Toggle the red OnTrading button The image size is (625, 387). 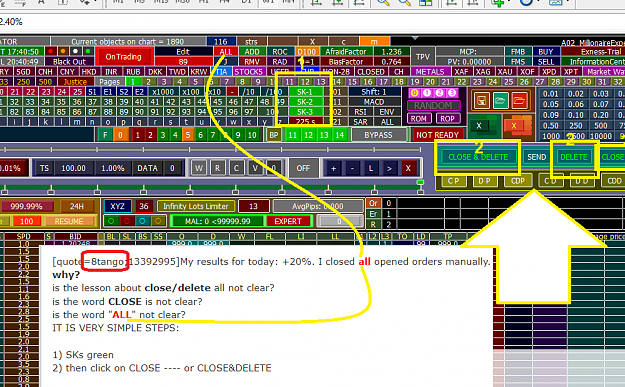124,57
